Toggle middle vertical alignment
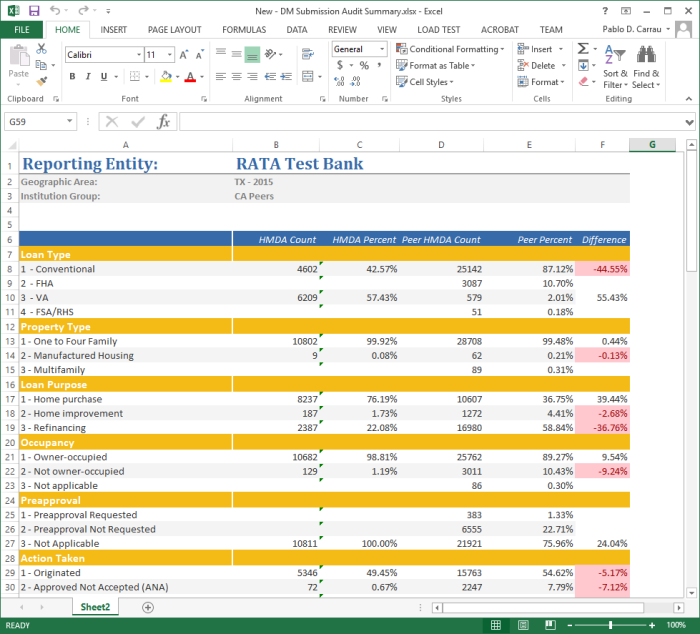 click(237, 54)
